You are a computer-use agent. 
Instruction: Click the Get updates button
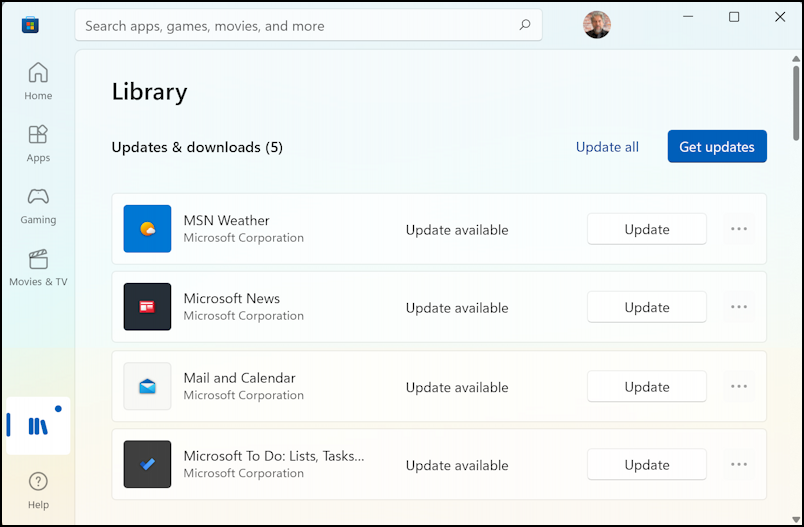[717, 146]
